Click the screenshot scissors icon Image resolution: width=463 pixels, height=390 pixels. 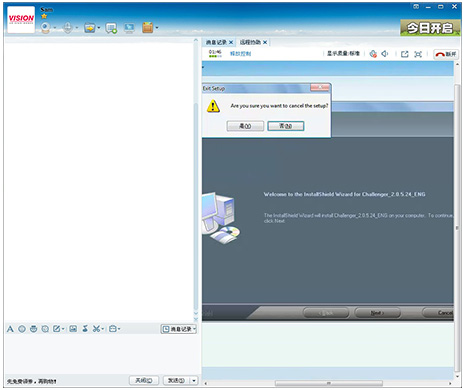click(96, 329)
